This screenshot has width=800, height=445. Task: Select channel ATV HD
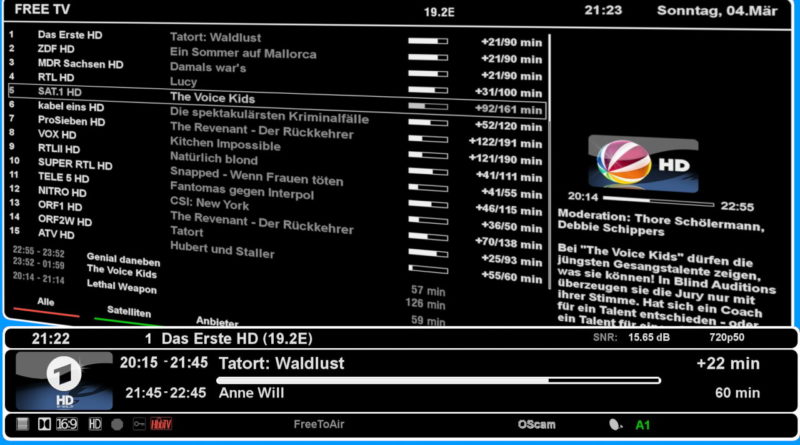56,234
